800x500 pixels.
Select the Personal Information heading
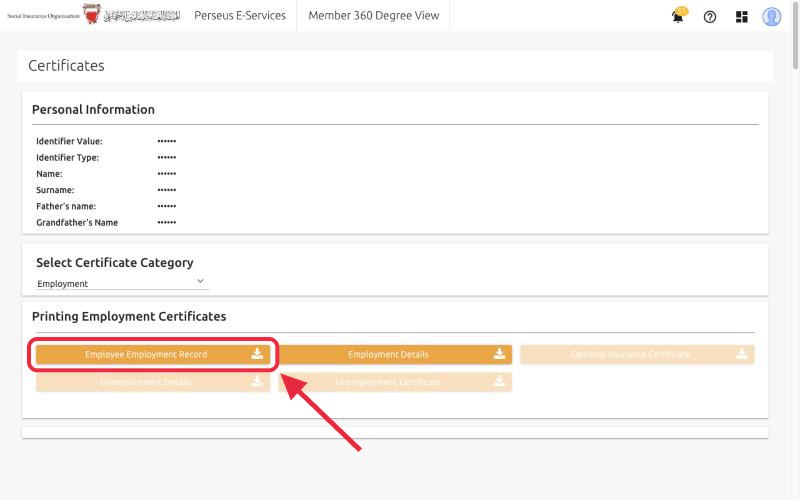(93, 109)
